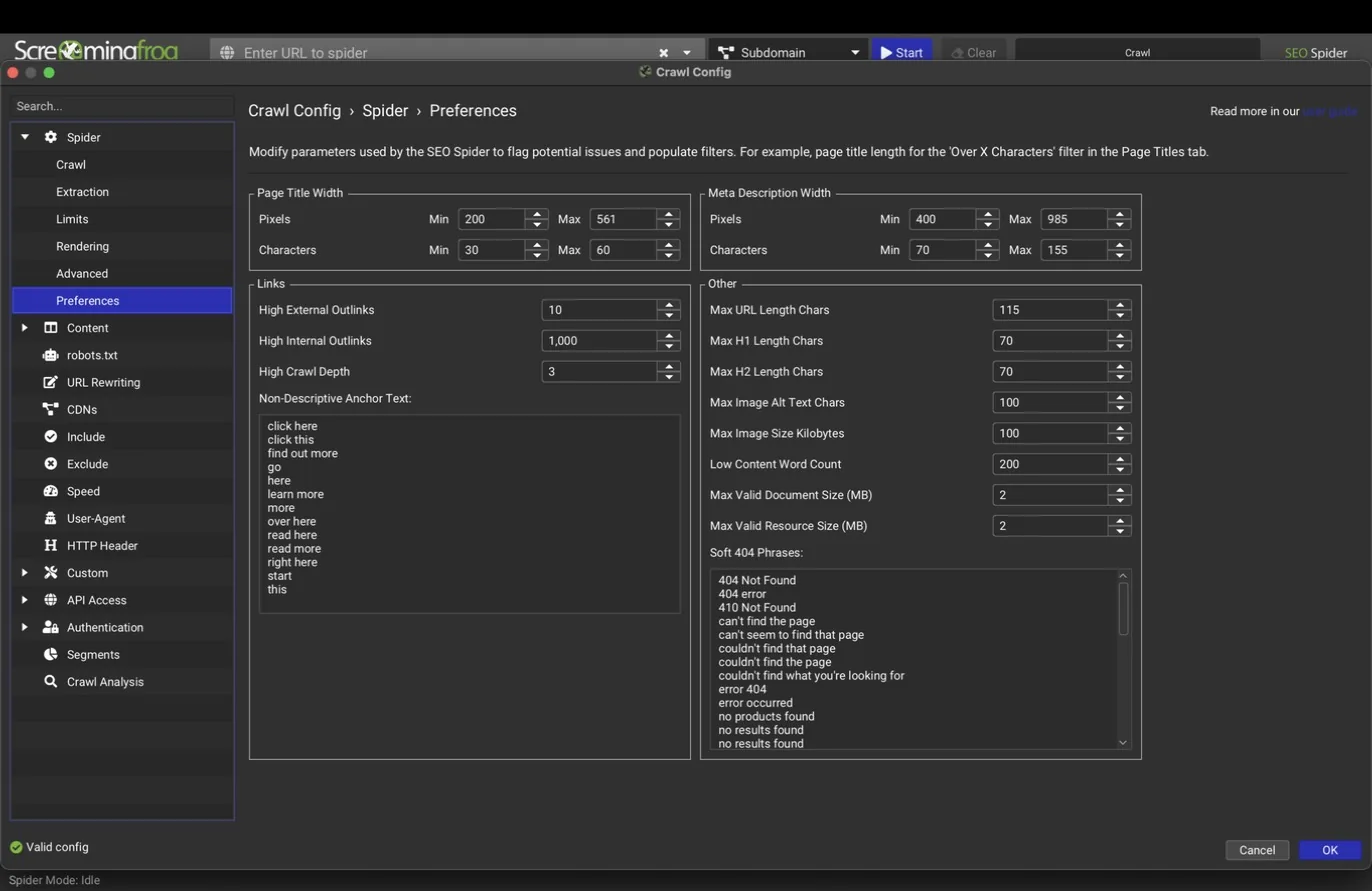
Task: Expand the Content tree section
Action: point(25,328)
